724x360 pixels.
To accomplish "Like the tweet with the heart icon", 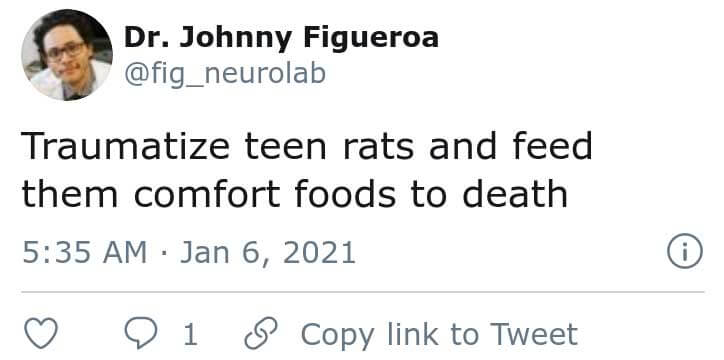I will coord(41,333).
